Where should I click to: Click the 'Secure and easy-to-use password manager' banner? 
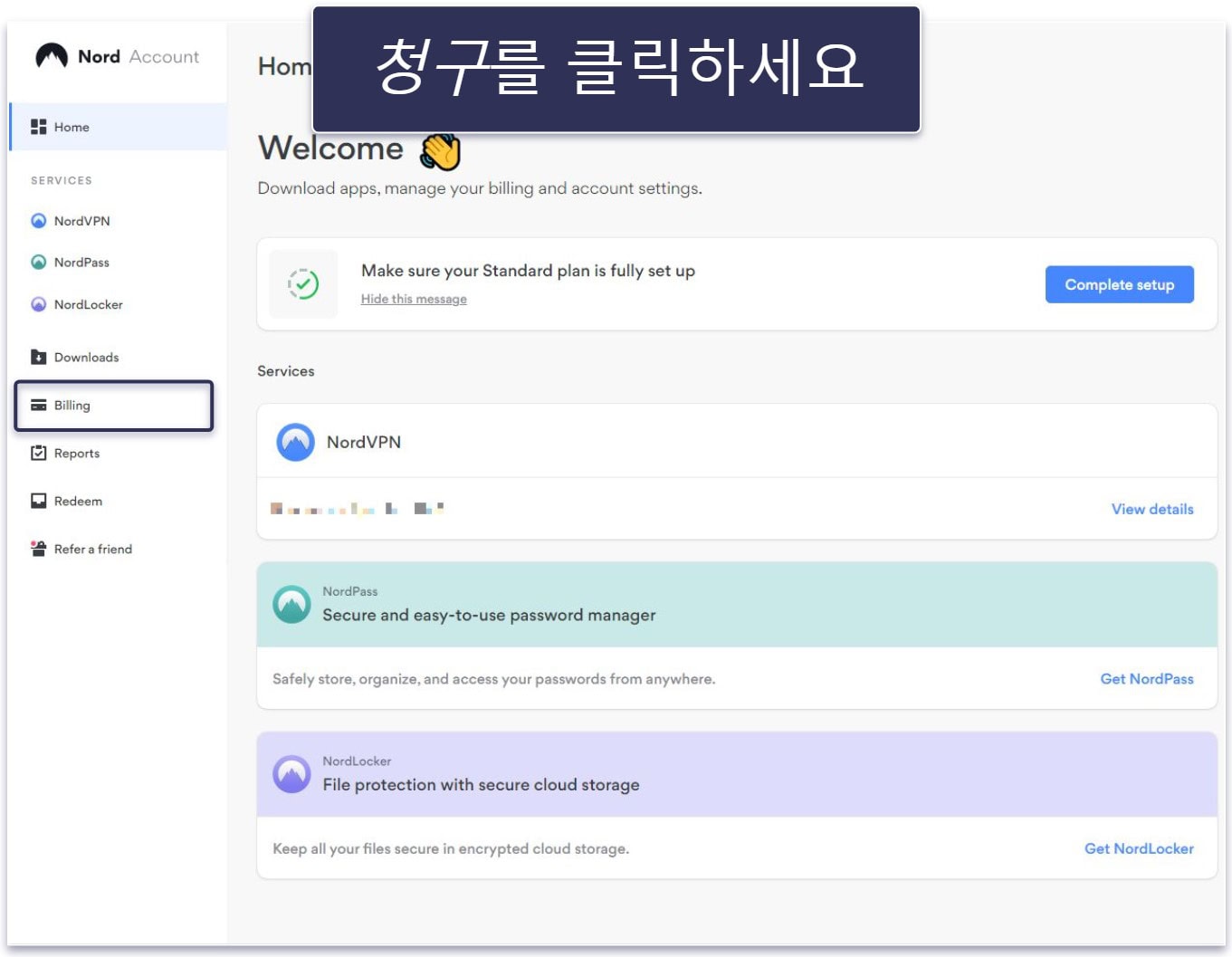(737, 604)
